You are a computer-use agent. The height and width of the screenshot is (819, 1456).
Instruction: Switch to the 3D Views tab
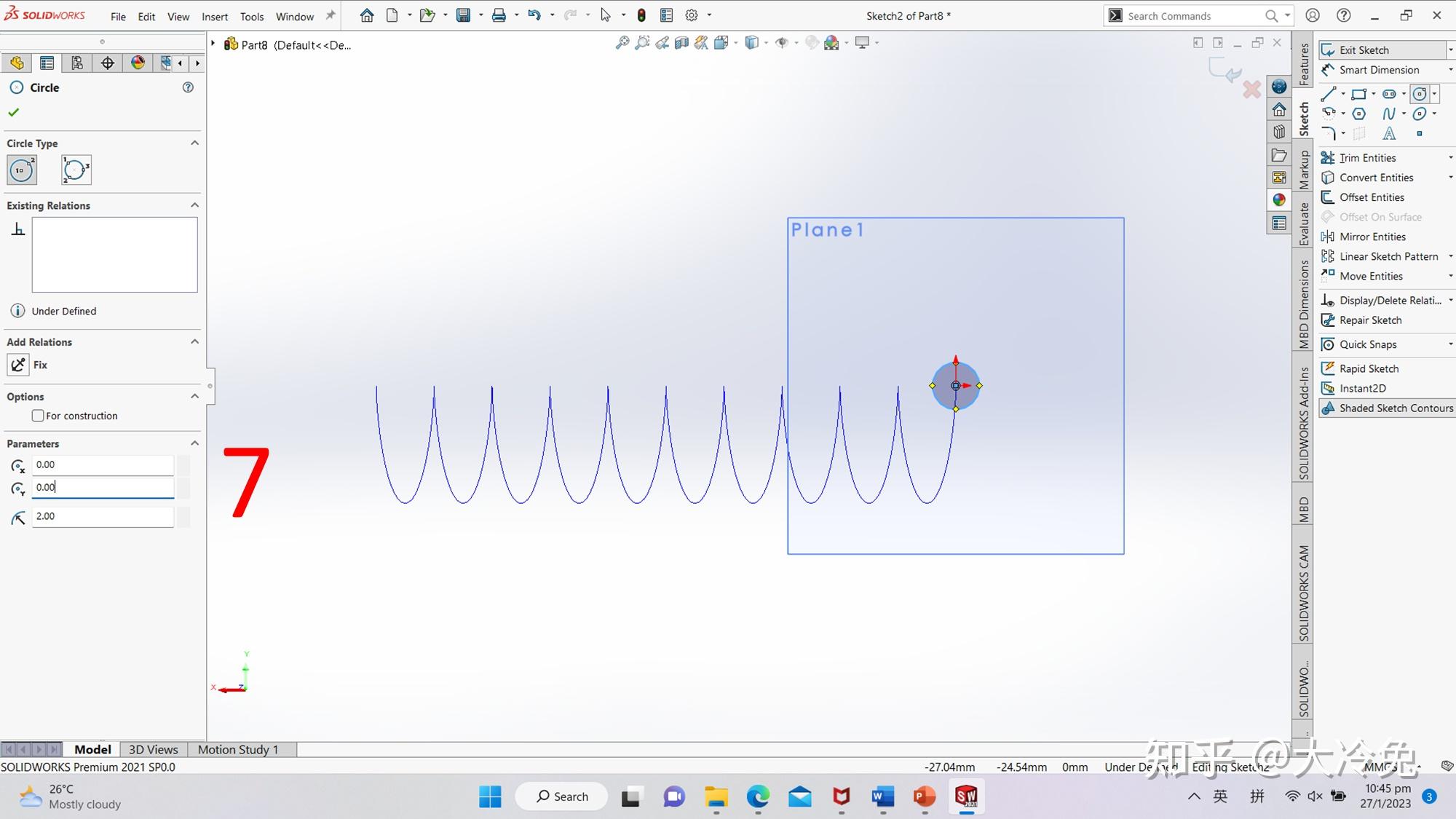tap(153, 749)
